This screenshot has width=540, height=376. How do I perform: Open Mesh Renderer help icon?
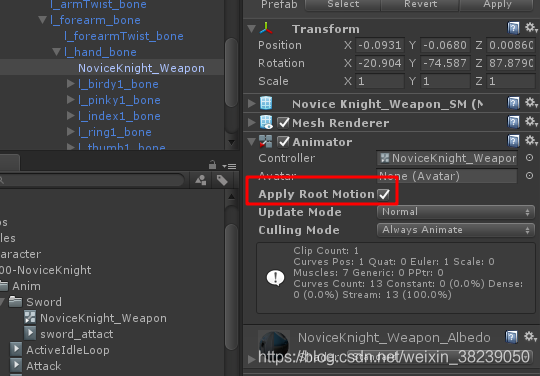coord(513,122)
